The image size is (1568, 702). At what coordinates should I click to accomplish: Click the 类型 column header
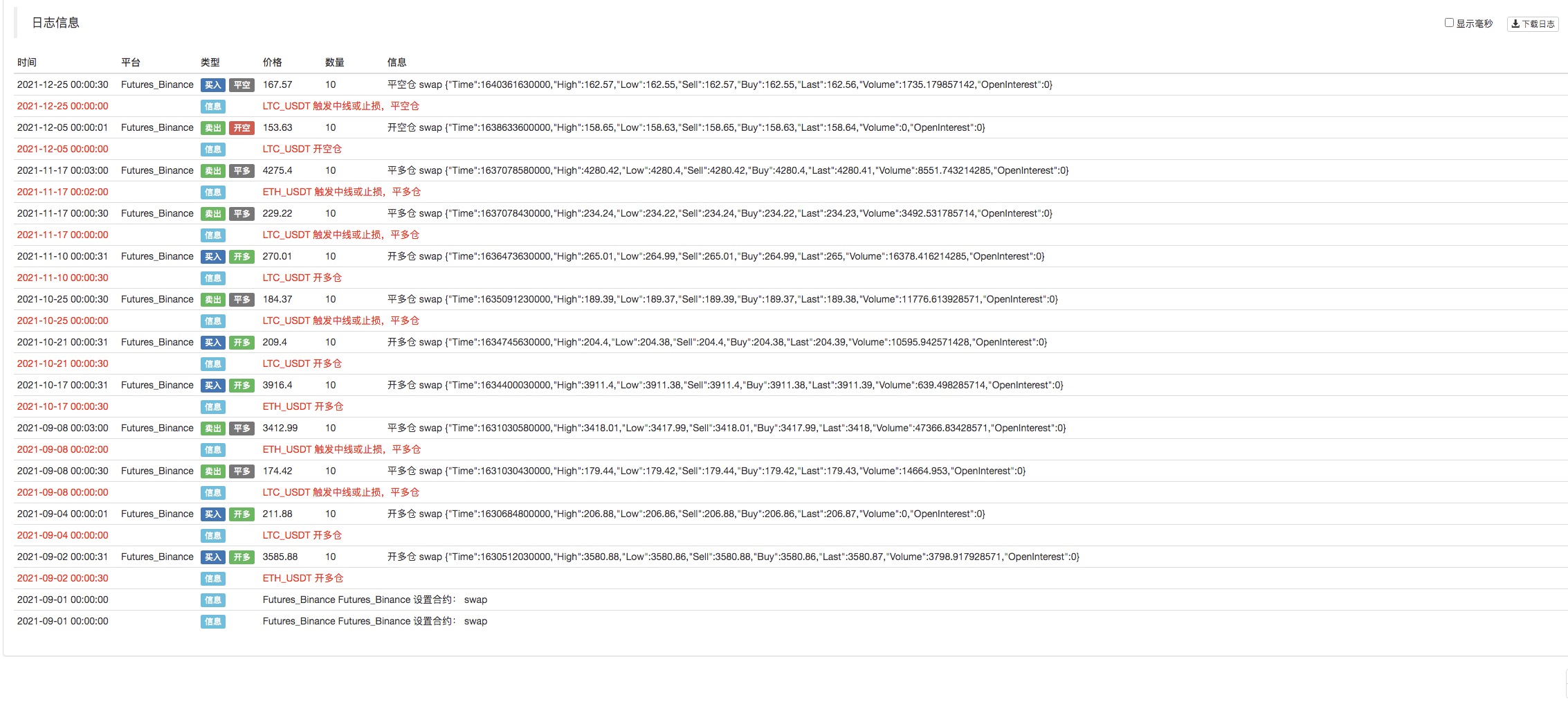(x=210, y=62)
